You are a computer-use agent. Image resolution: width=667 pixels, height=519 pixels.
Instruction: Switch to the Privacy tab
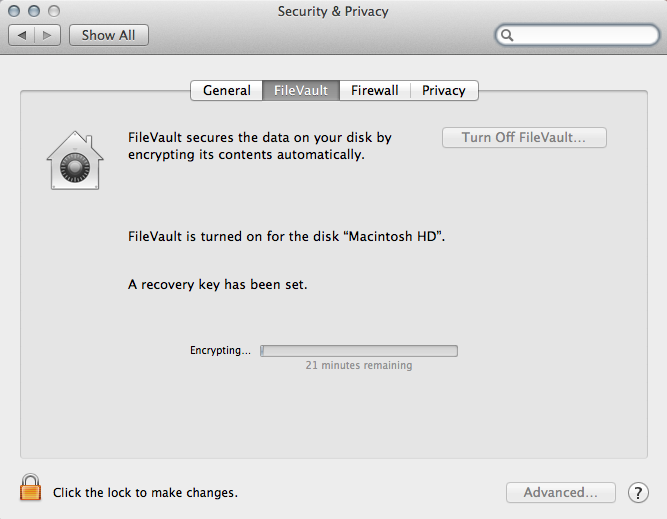click(444, 90)
